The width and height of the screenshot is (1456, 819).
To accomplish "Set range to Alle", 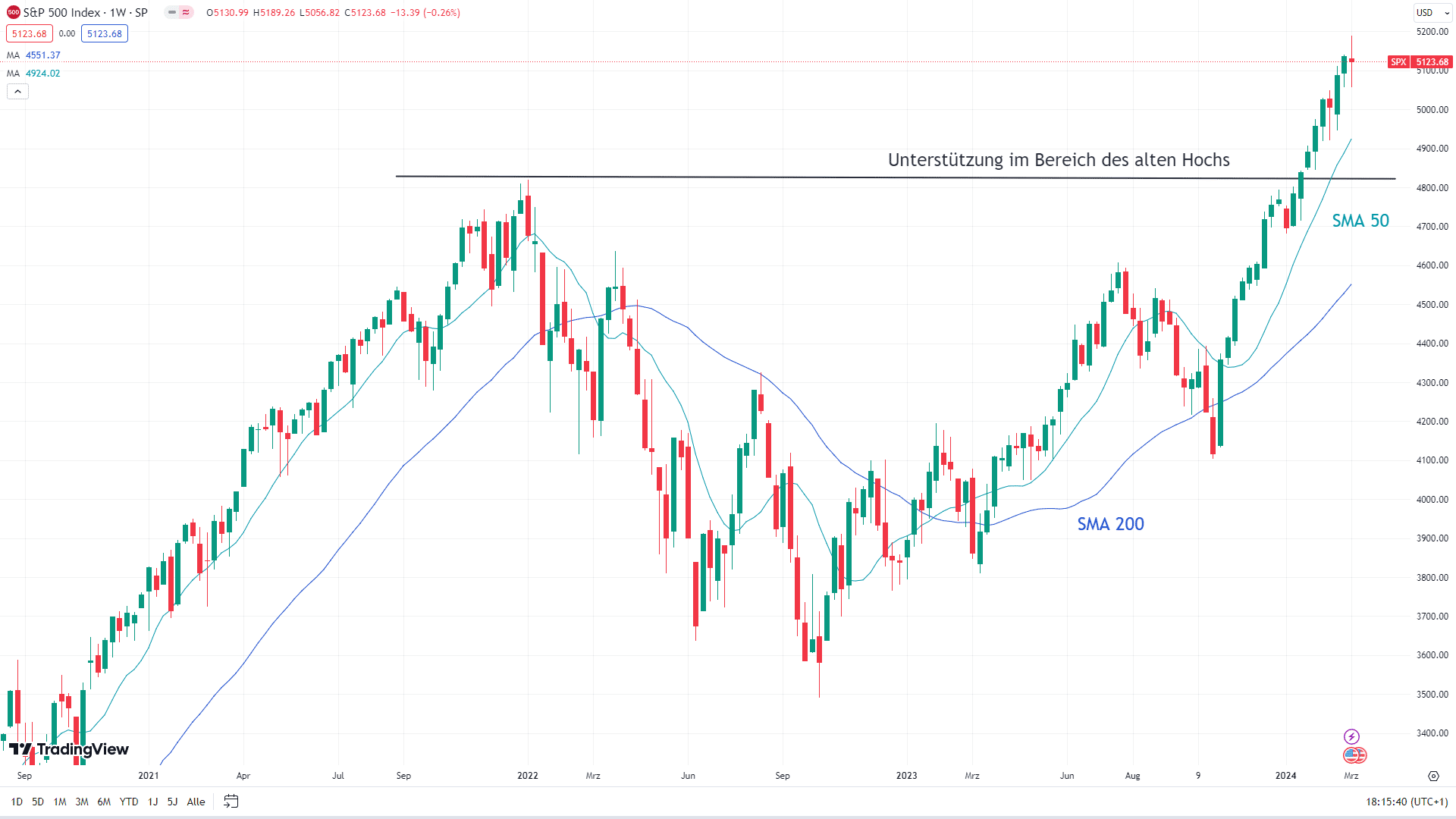I will (196, 802).
